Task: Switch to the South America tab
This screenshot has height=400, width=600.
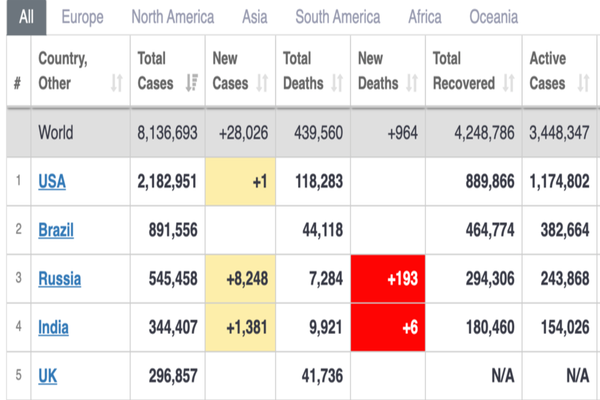Action: coord(337,17)
